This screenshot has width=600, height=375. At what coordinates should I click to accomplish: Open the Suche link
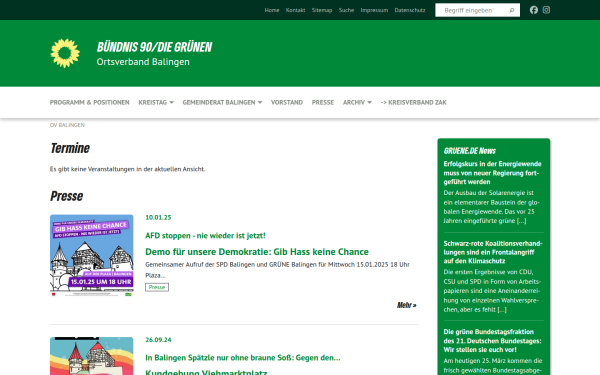click(x=346, y=10)
